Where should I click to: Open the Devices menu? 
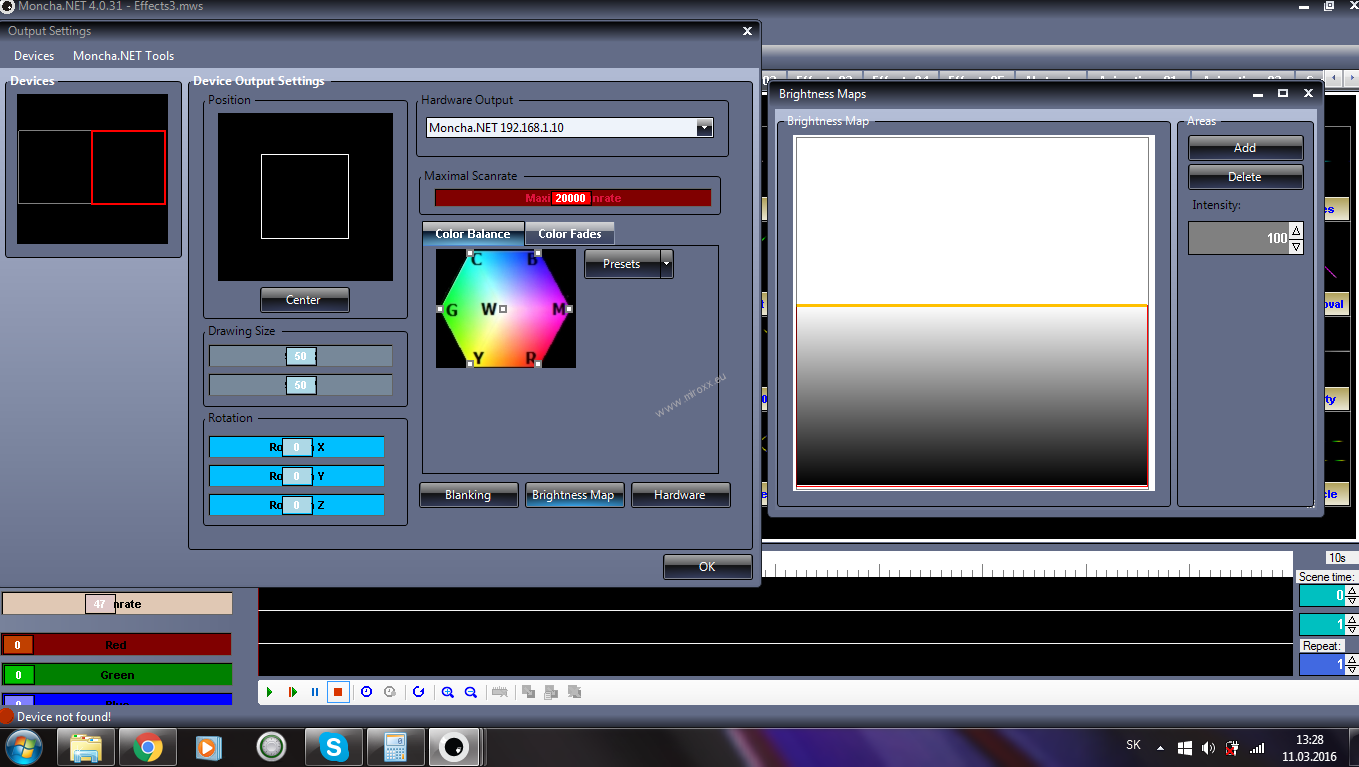click(34, 56)
